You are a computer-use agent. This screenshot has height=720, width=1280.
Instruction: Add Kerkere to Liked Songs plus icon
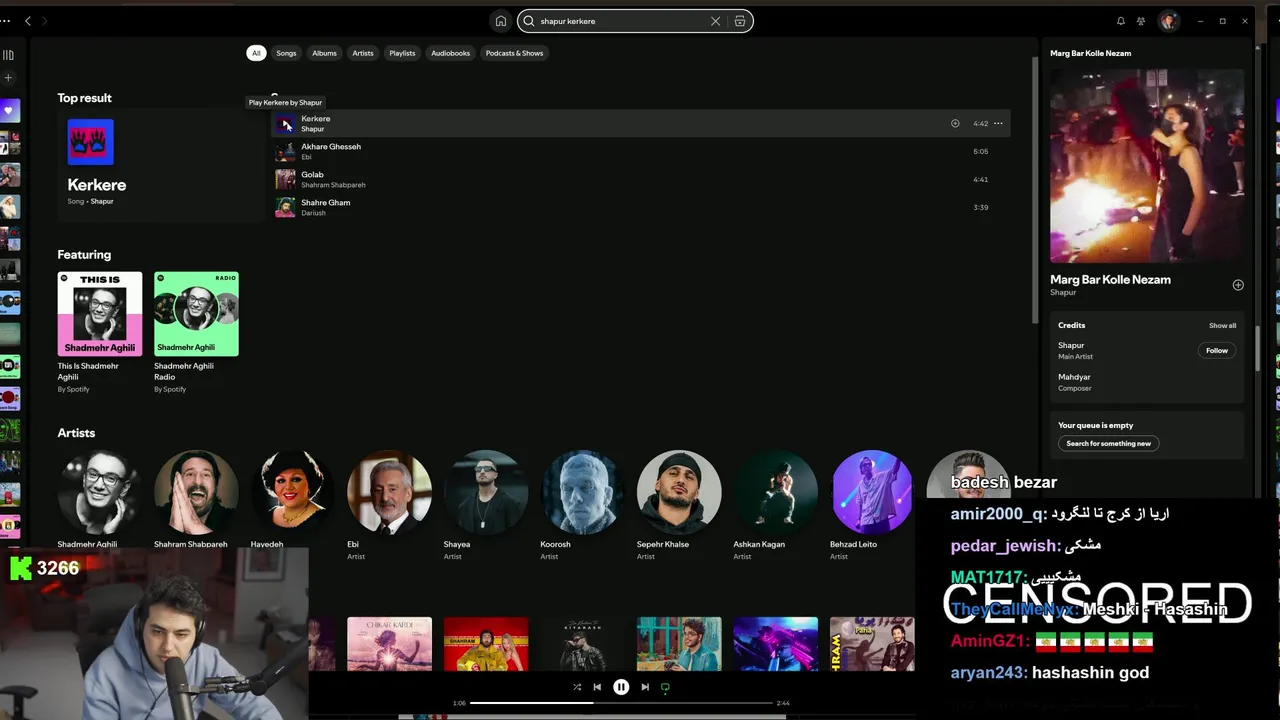tap(955, 124)
